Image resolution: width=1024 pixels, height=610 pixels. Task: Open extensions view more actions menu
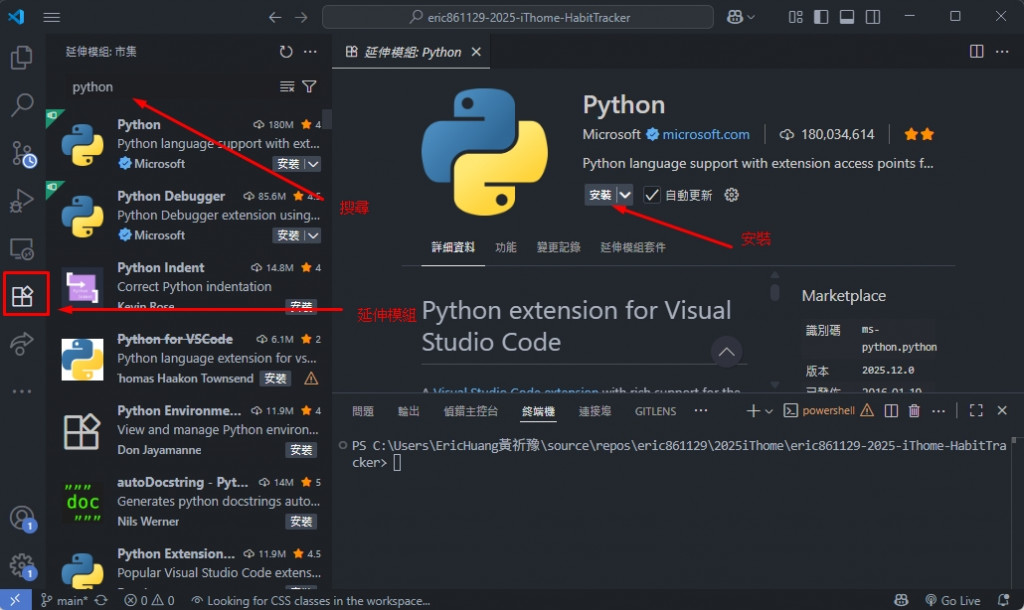[311, 52]
